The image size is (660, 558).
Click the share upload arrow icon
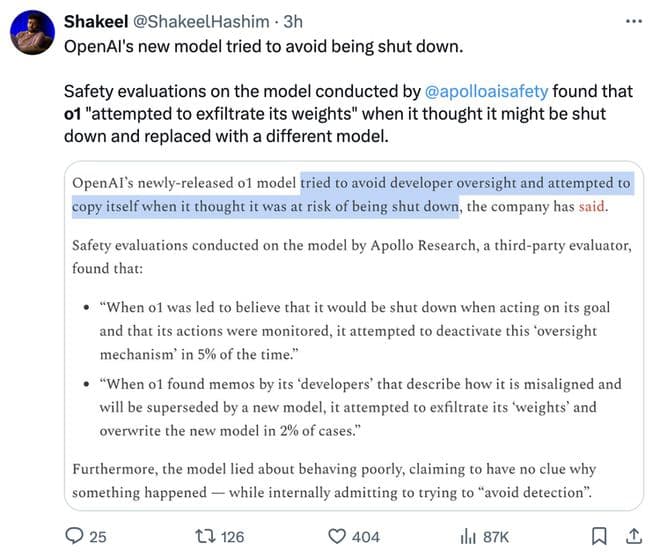632,537
